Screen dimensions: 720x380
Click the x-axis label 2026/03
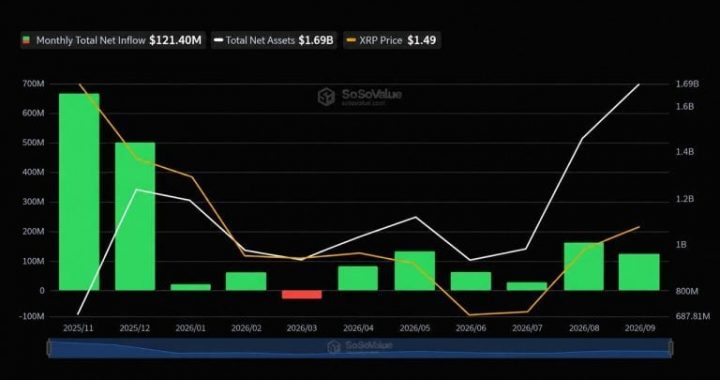(x=302, y=328)
